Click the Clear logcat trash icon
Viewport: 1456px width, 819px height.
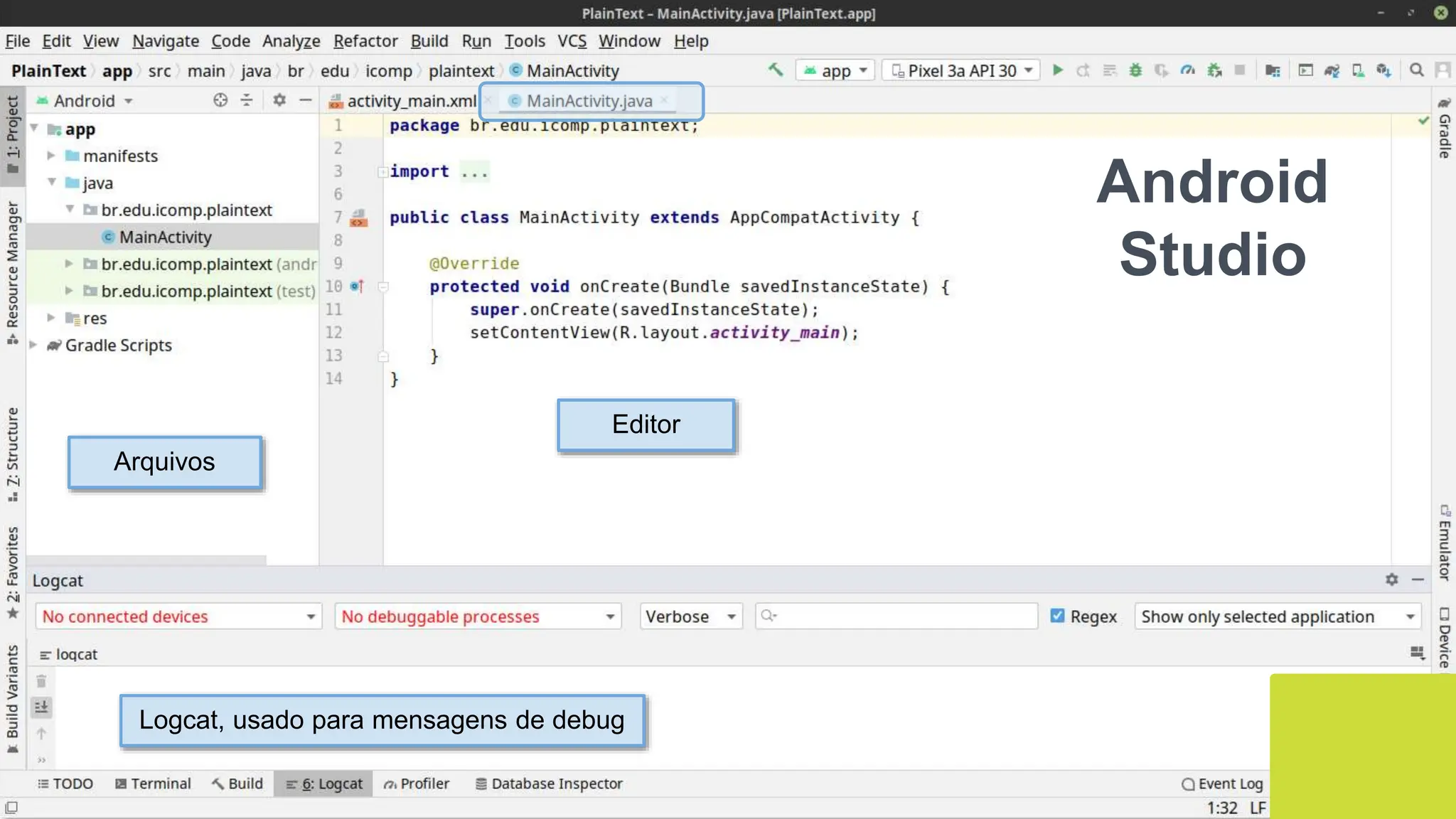pos(41,681)
